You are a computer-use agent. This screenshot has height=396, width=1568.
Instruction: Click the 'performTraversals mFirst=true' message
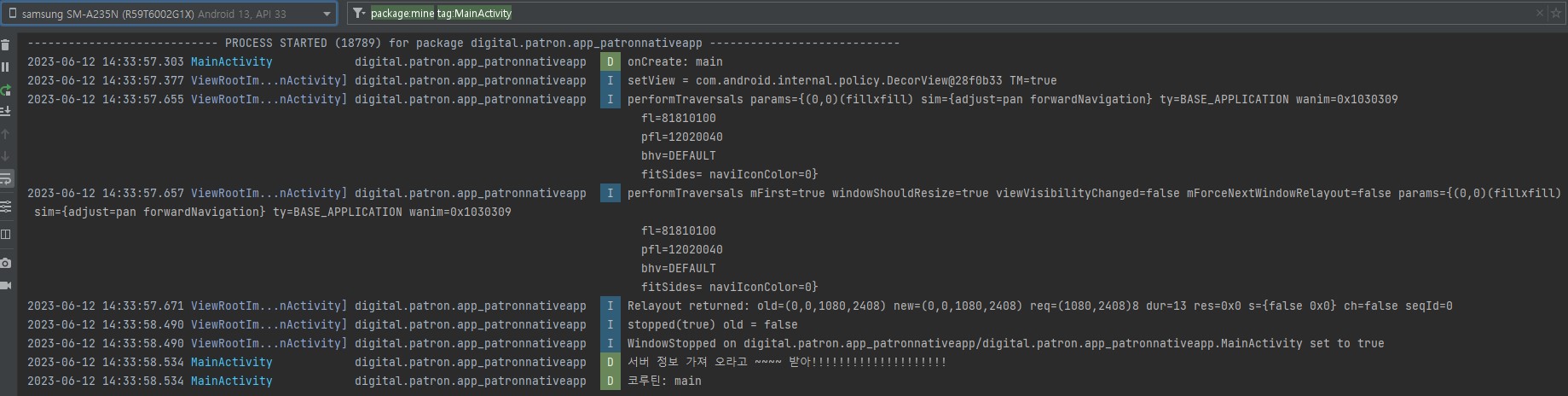[x=1095, y=193]
